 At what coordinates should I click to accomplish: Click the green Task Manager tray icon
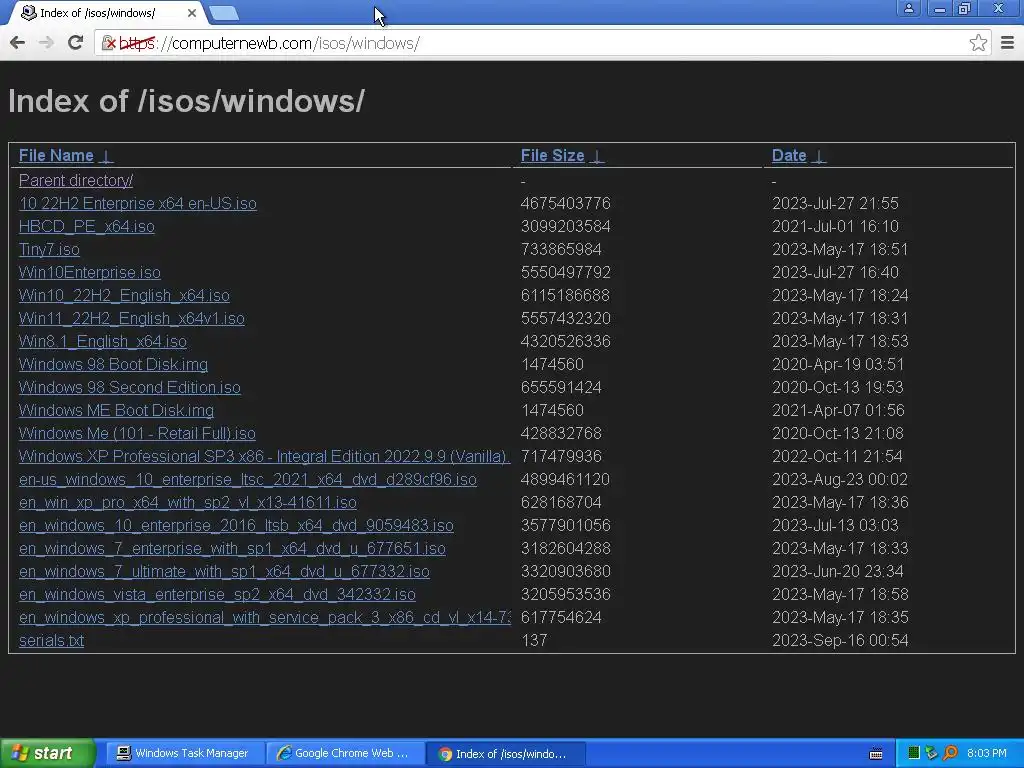click(914, 754)
